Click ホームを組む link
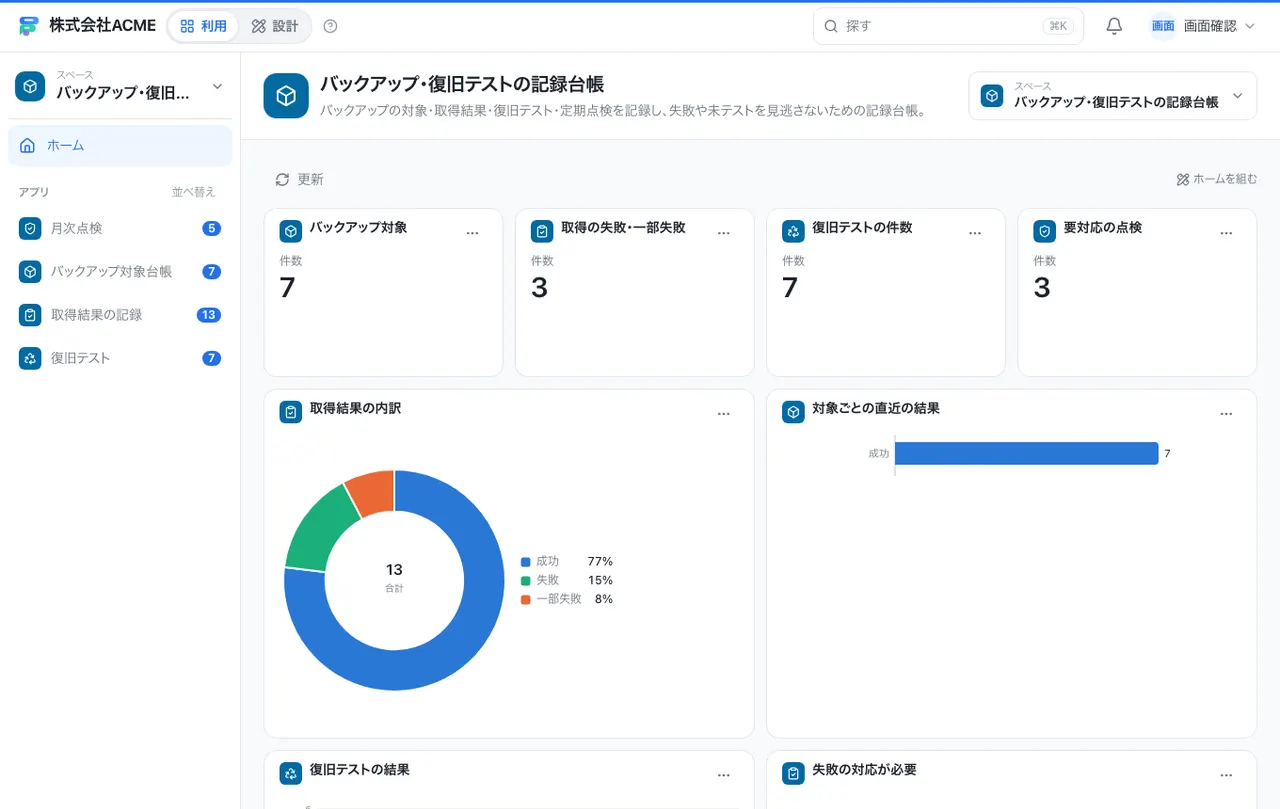1280x809 pixels. [x=1217, y=179]
